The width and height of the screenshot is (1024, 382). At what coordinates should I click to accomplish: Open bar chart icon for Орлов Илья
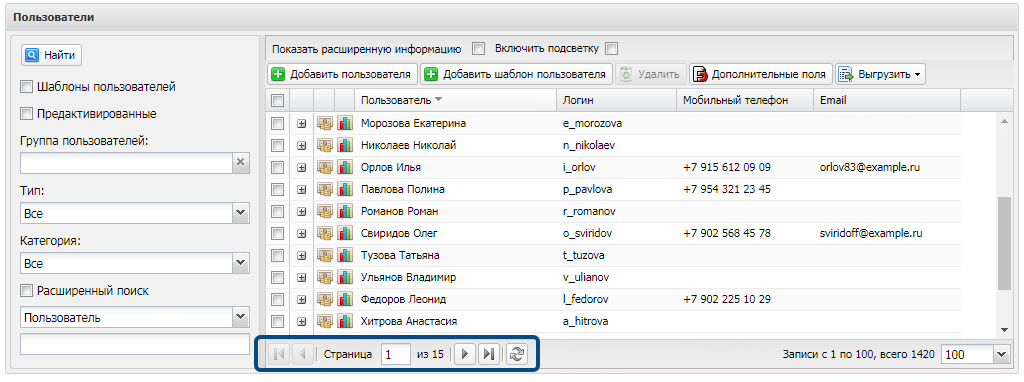pos(345,167)
